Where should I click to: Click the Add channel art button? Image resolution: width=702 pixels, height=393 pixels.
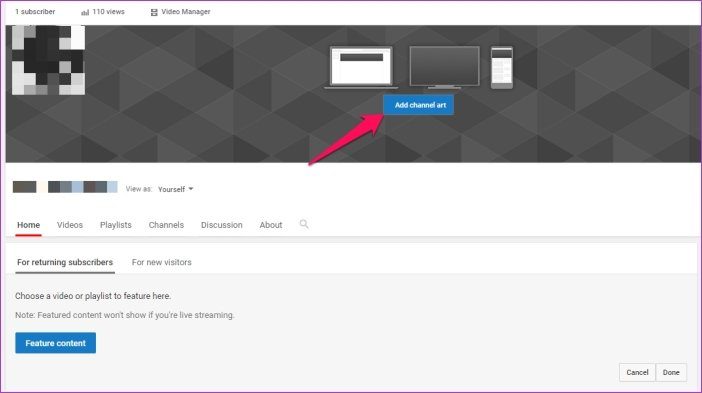420,105
